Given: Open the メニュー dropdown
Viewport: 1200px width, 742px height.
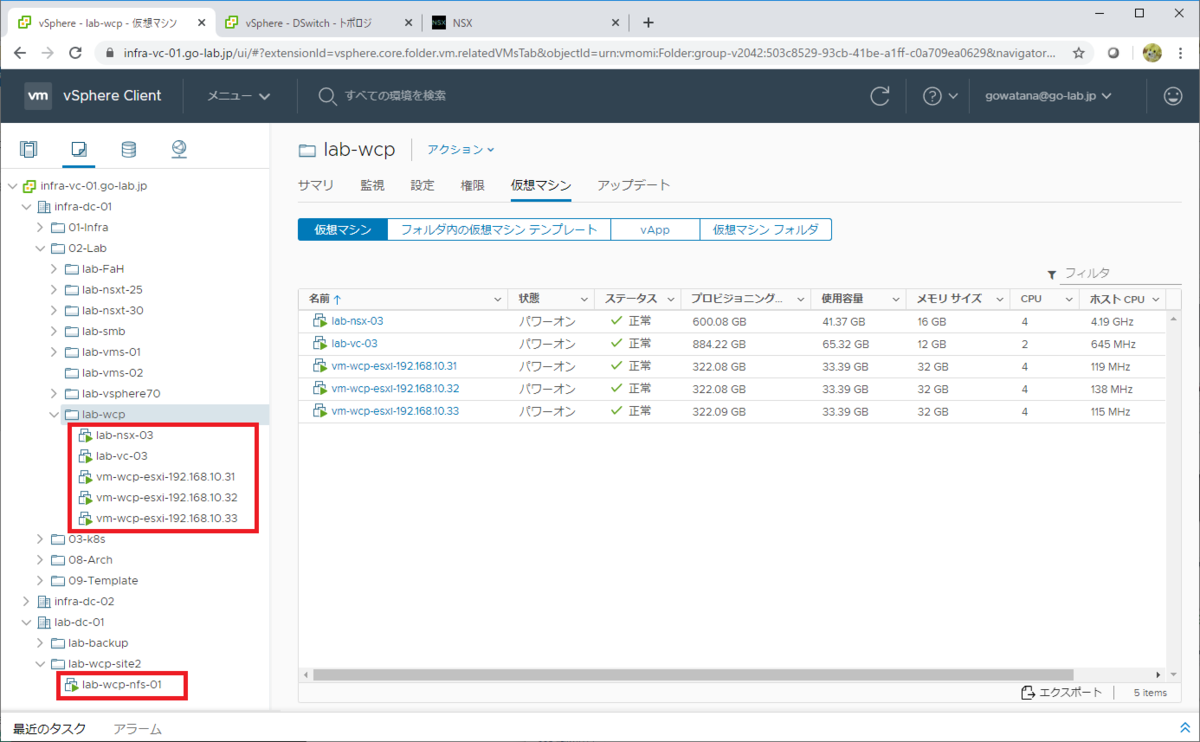Looking at the screenshot, I should [x=239, y=96].
